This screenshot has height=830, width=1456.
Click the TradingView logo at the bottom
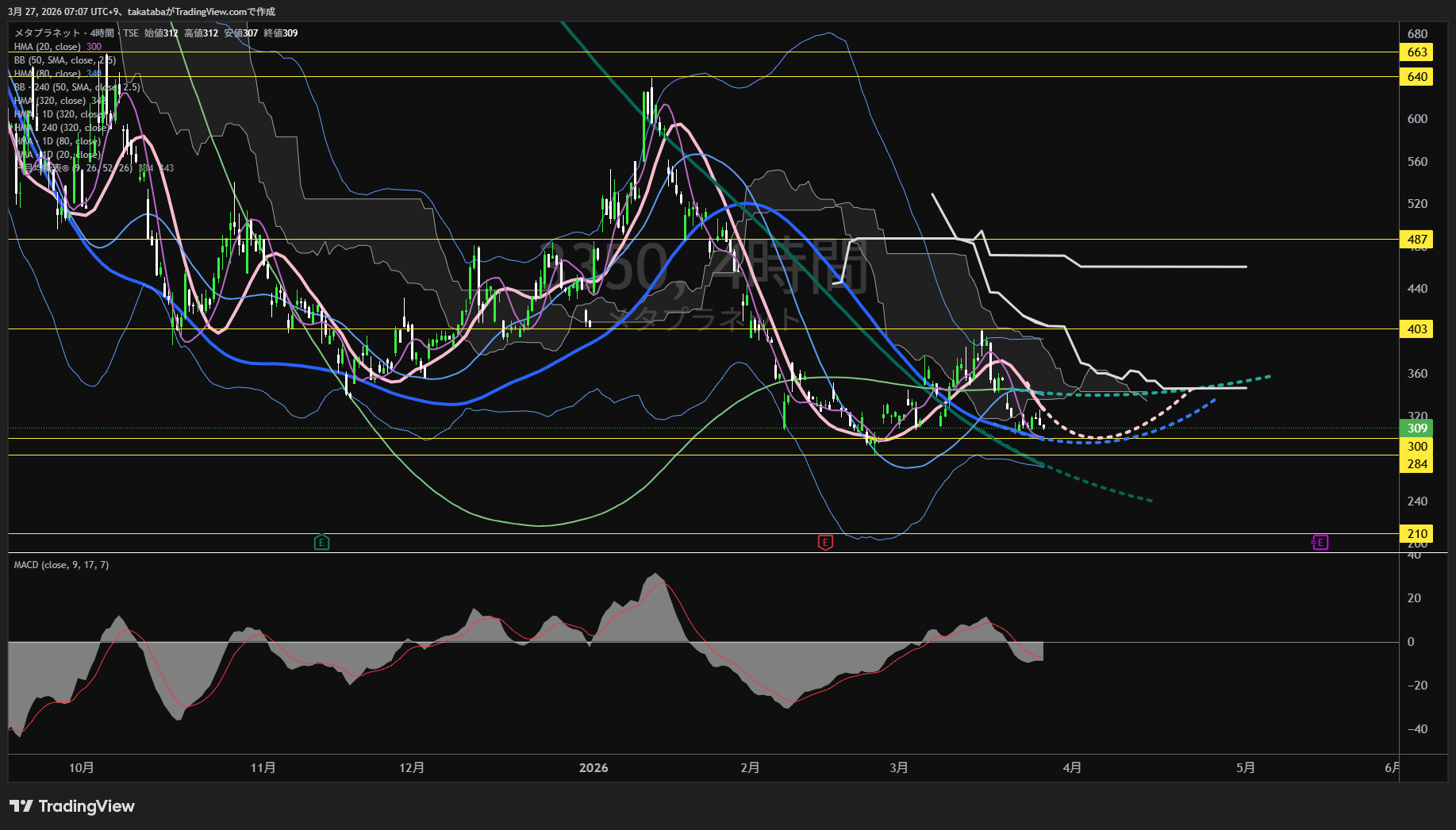click(71, 806)
